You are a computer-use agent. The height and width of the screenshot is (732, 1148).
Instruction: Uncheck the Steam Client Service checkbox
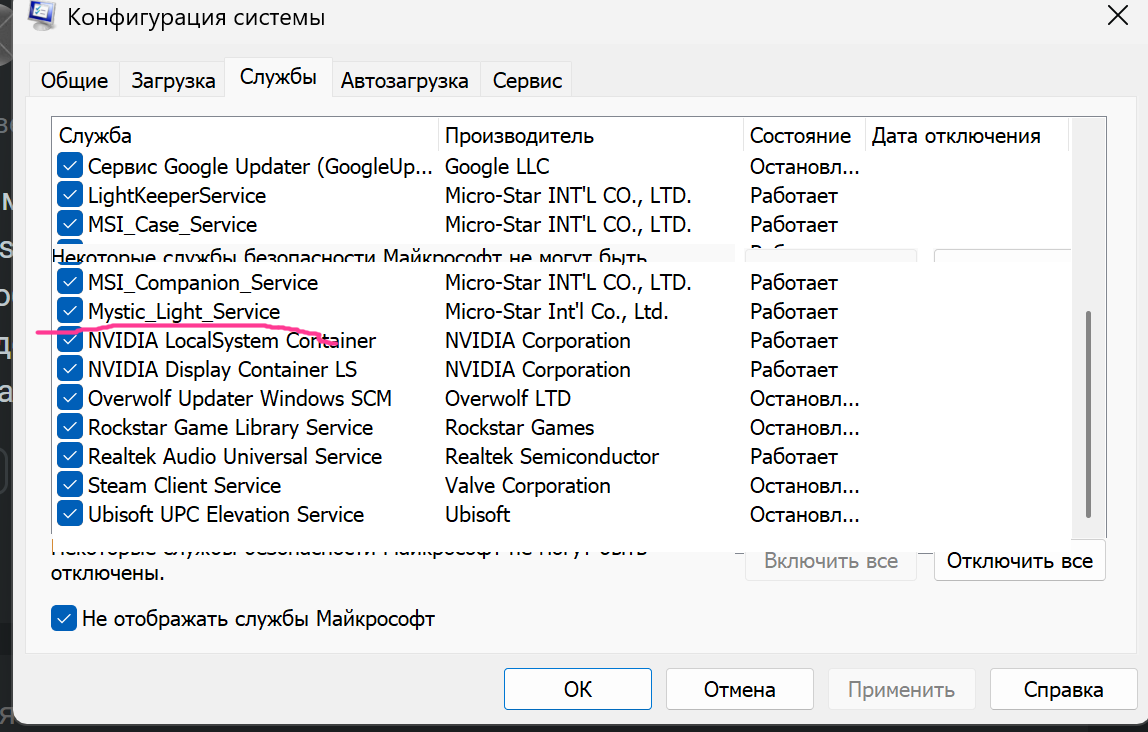pyautogui.click(x=69, y=486)
